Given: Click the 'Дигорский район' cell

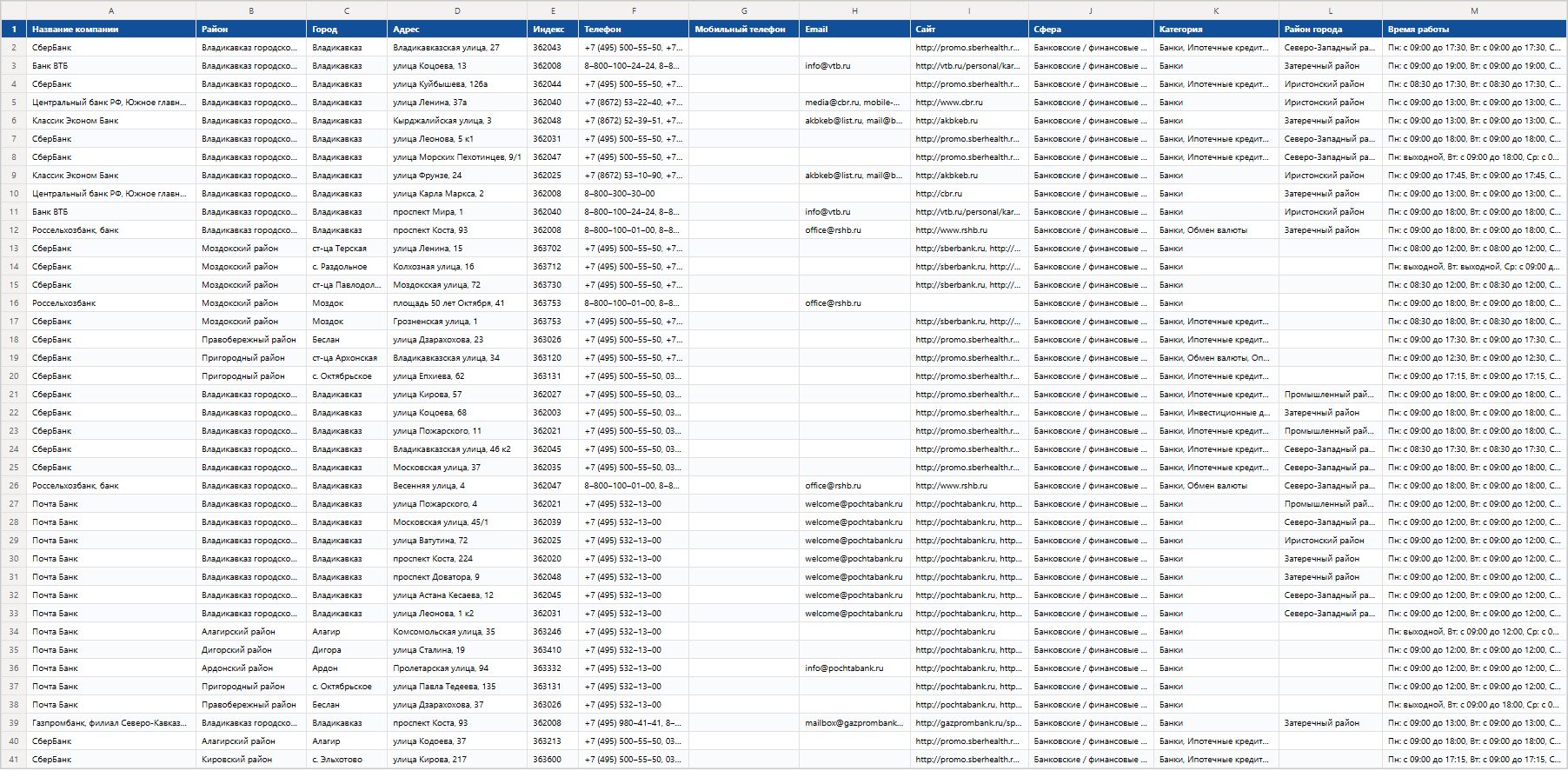Looking at the screenshot, I should point(251,650).
